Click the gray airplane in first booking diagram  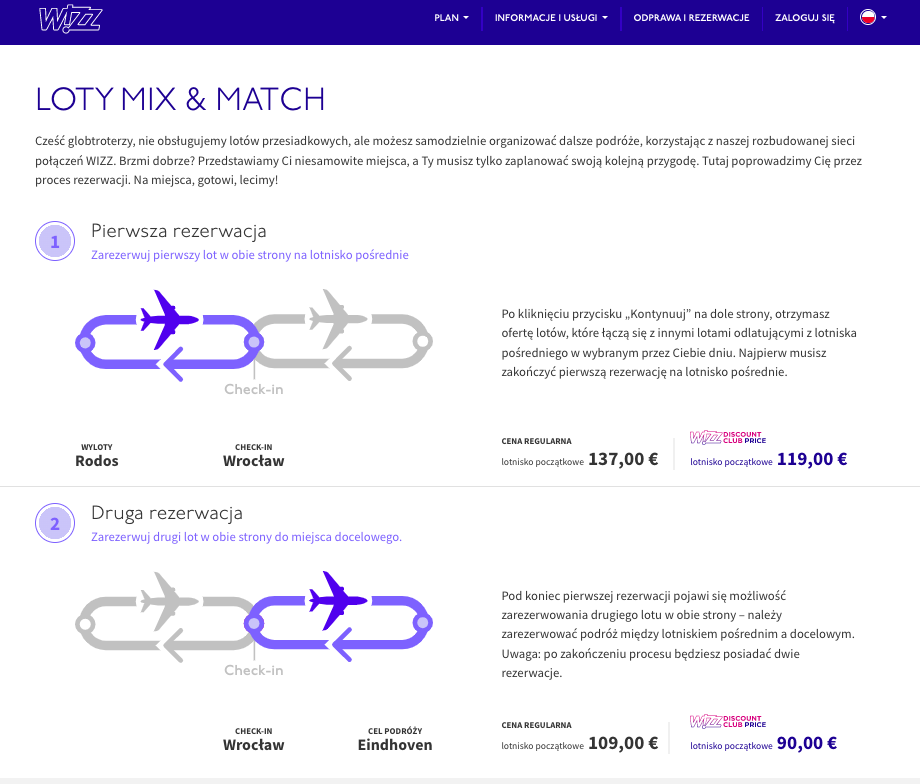tap(338, 319)
